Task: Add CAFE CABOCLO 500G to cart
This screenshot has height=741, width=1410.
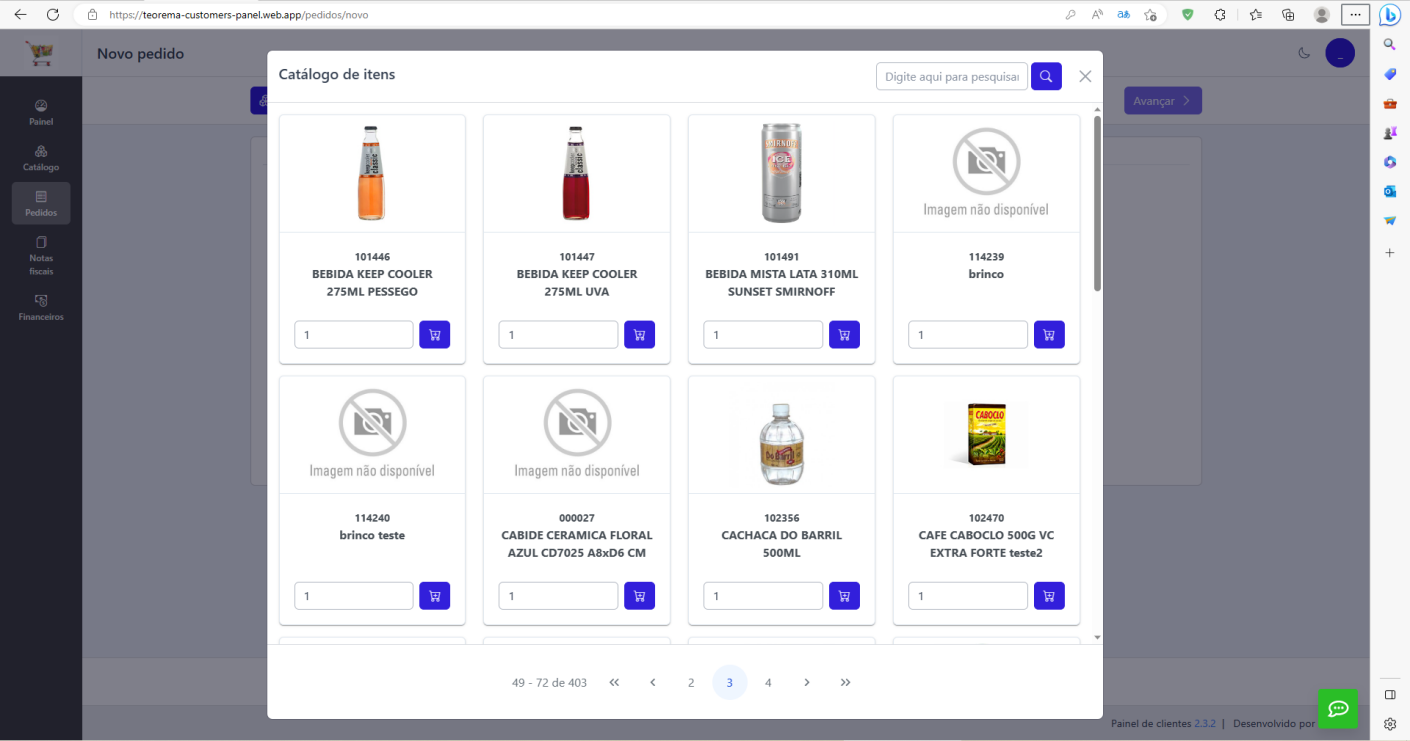Action: [1049, 596]
